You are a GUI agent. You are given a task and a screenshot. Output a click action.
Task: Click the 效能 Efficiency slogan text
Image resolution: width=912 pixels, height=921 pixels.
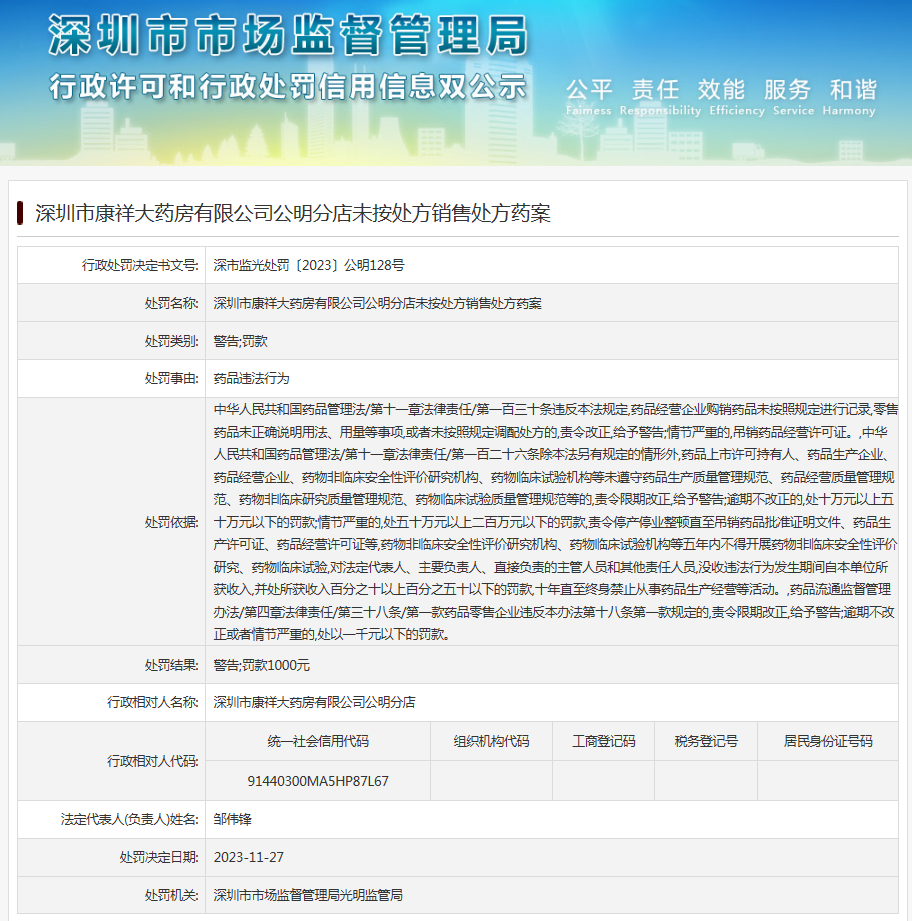737,98
